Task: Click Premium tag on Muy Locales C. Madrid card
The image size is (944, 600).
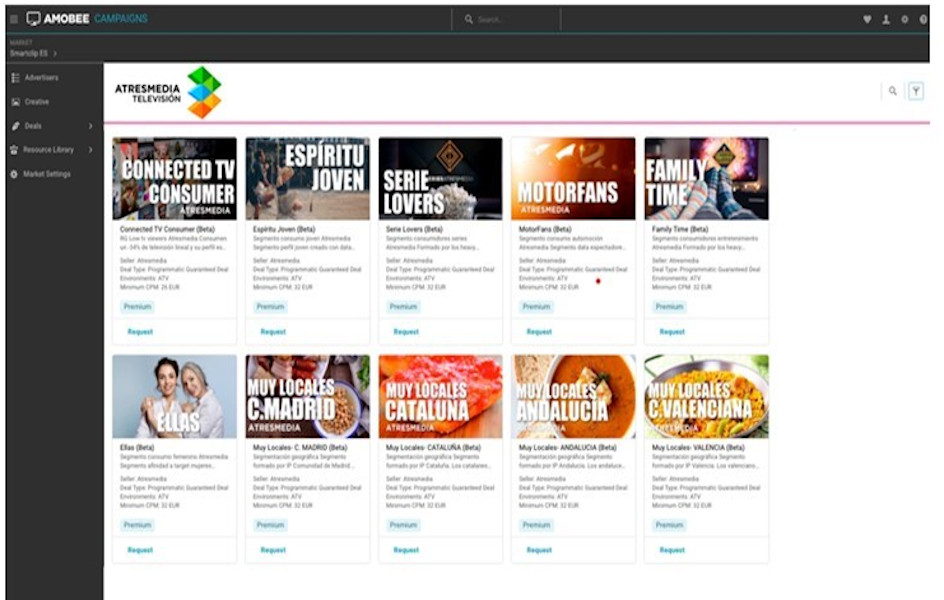Action: tap(270, 525)
